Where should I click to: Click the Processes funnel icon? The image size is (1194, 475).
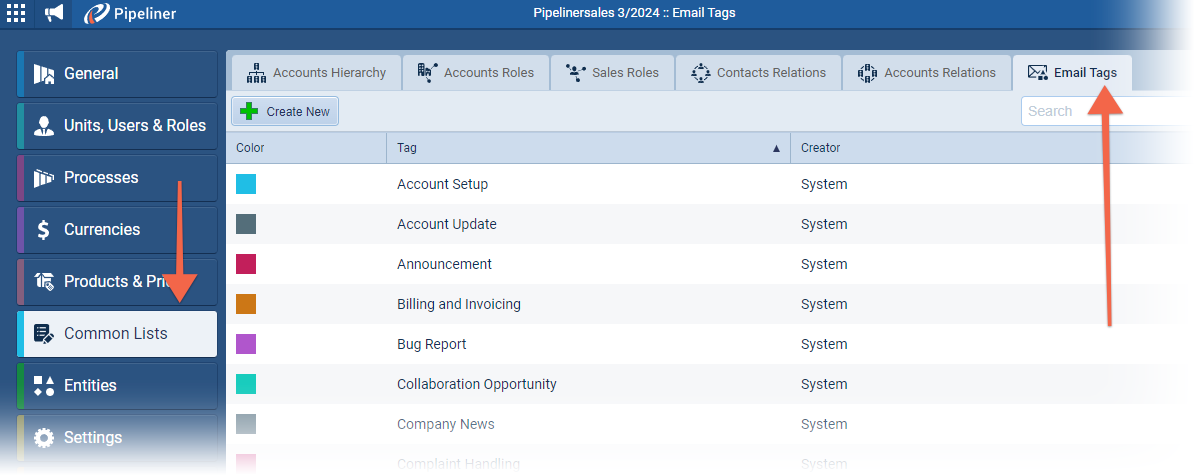44,178
